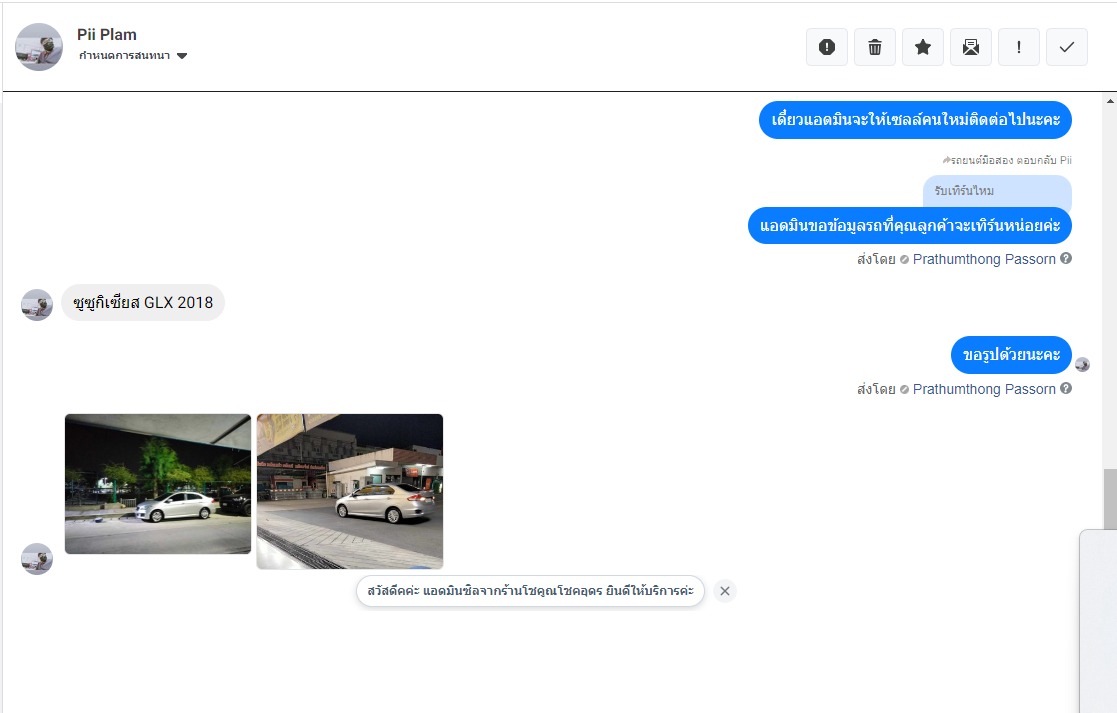The height and width of the screenshot is (713, 1117).
Task: Click the message ซูซูกิเซียส GLX 2018
Action: 143,303
